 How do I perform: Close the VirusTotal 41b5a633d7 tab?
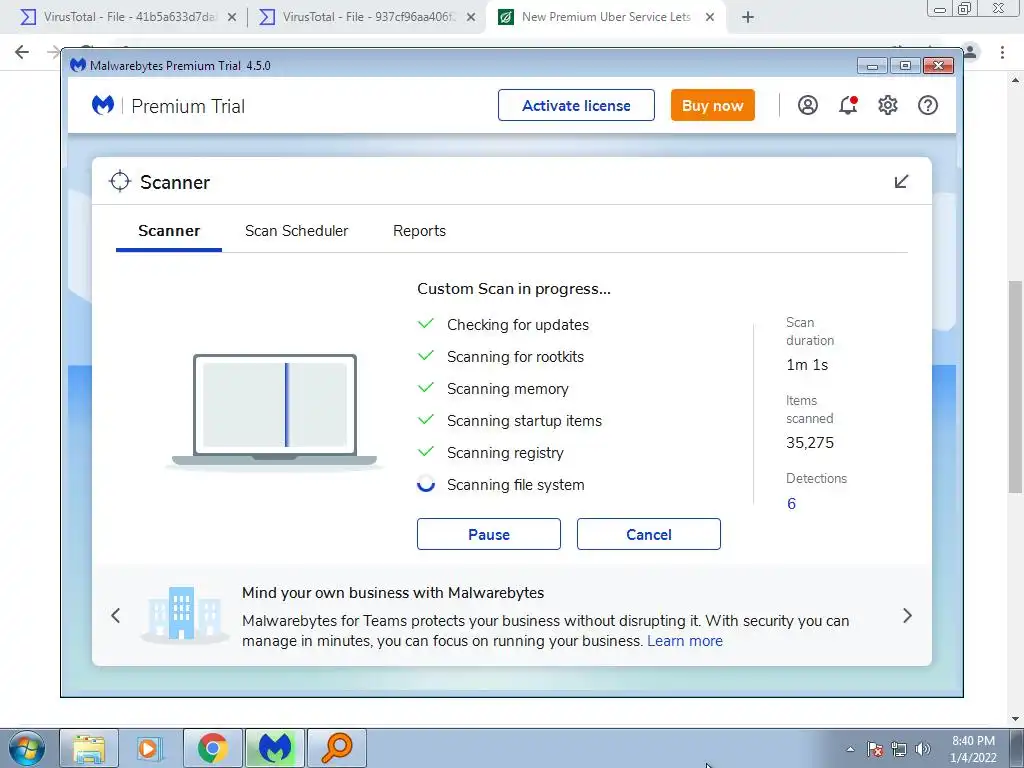[x=232, y=17]
